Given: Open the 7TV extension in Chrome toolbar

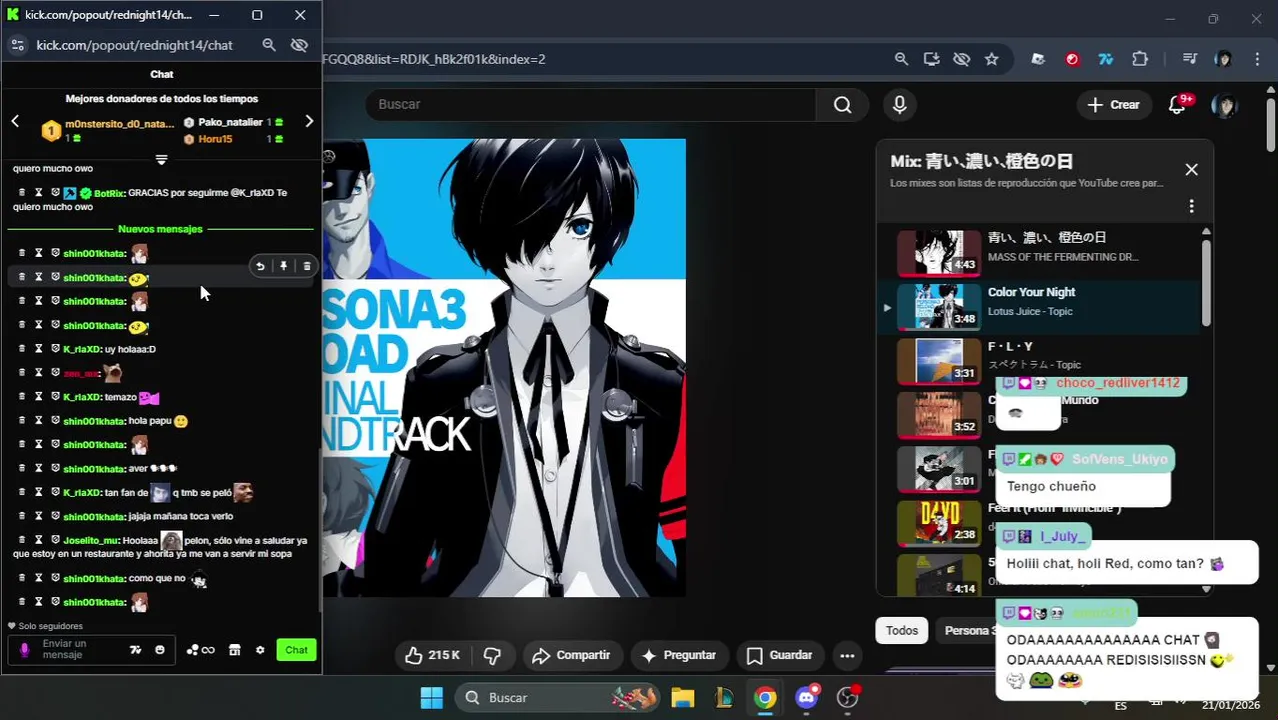Looking at the screenshot, I should tap(1106, 59).
